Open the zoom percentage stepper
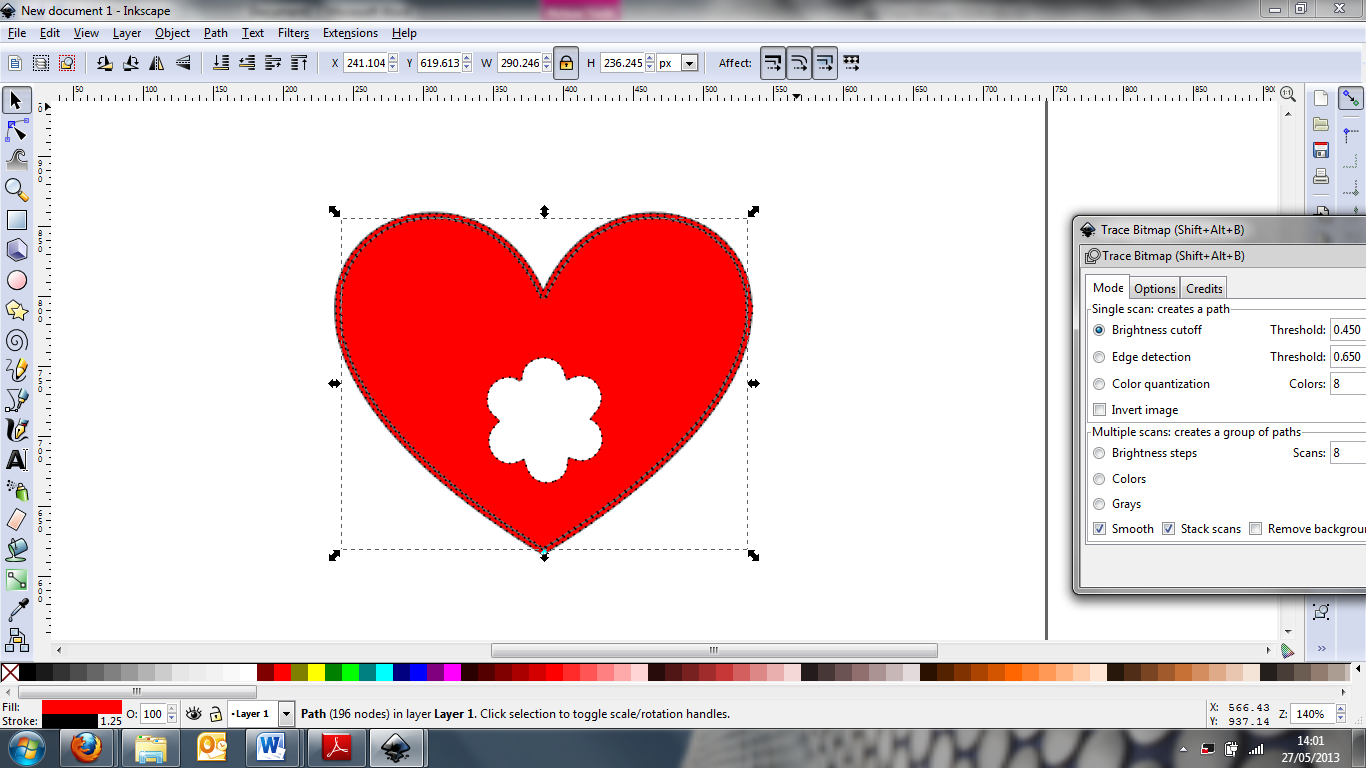The height and width of the screenshot is (768, 1366). pyautogui.click(x=1339, y=714)
